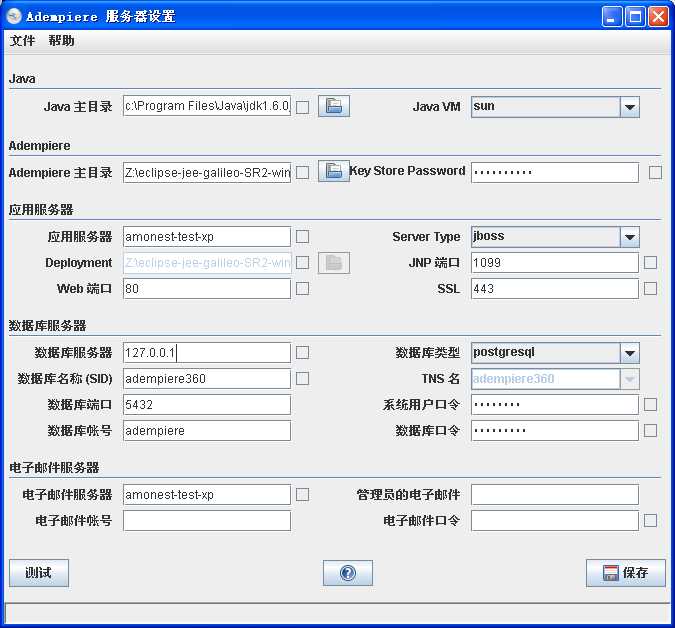The height and width of the screenshot is (628, 675).
Task: Toggle the checkbox beside 应用服务器 amonest-test-xp field
Action: click(x=303, y=236)
